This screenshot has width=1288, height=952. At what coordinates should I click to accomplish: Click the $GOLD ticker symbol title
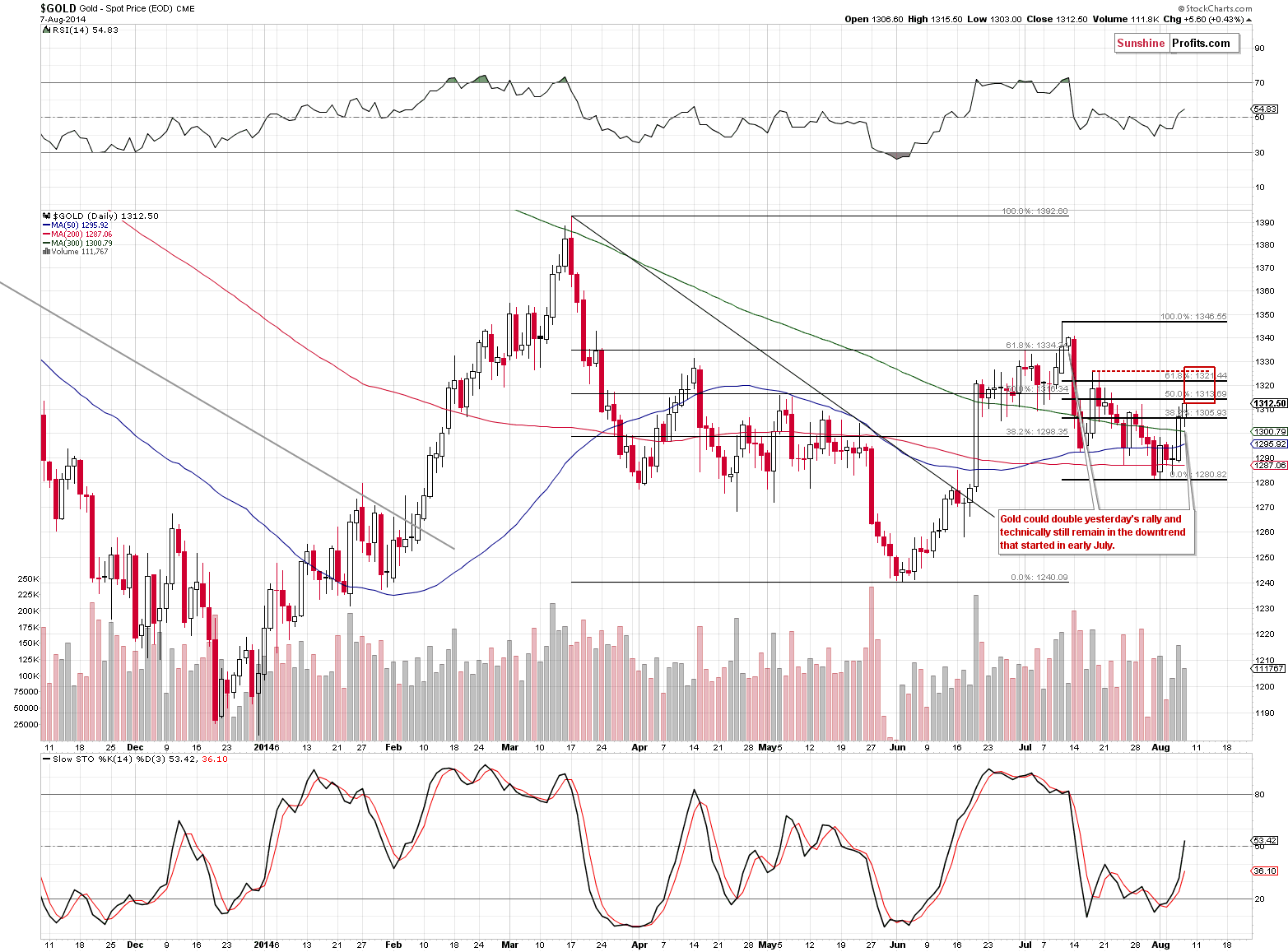tap(57, 8)
